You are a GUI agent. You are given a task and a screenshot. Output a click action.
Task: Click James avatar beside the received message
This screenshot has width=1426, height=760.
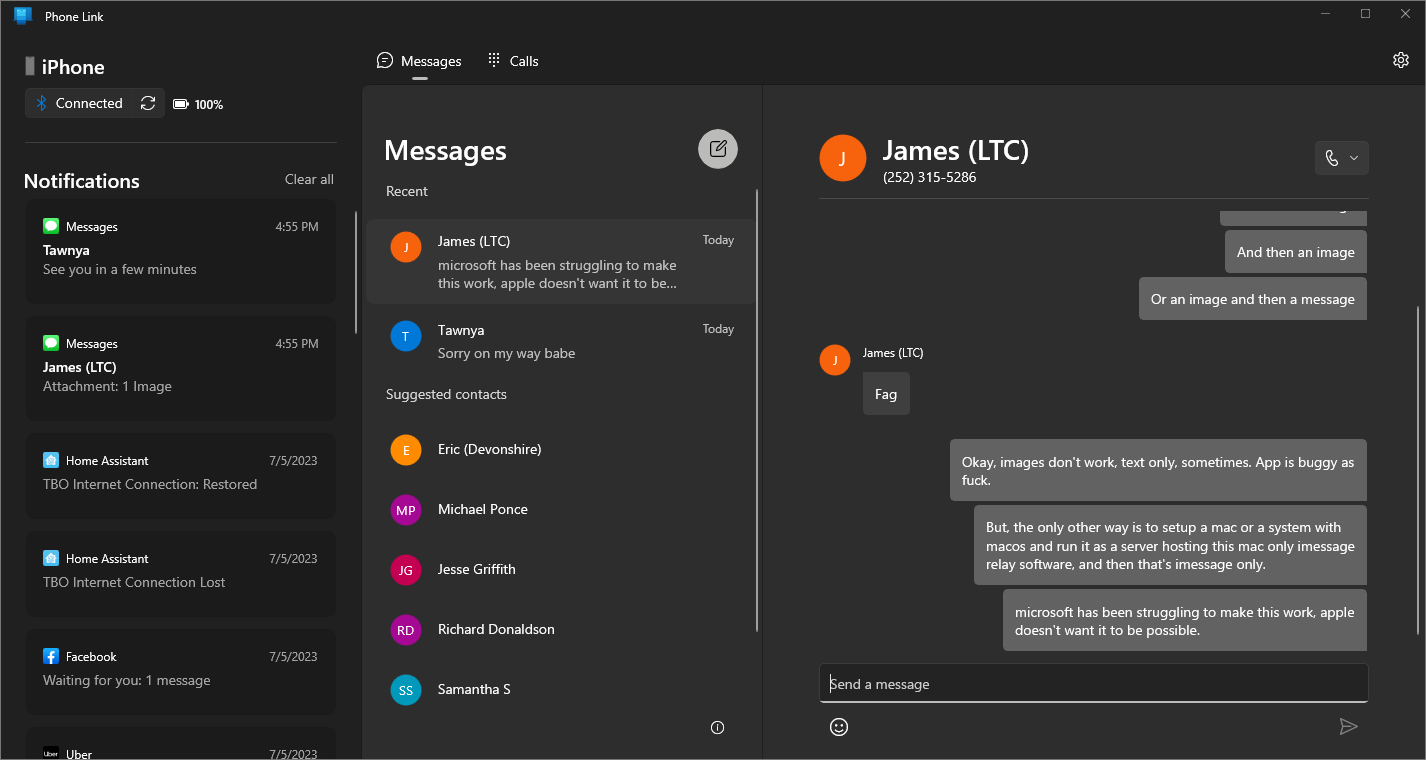835,360
